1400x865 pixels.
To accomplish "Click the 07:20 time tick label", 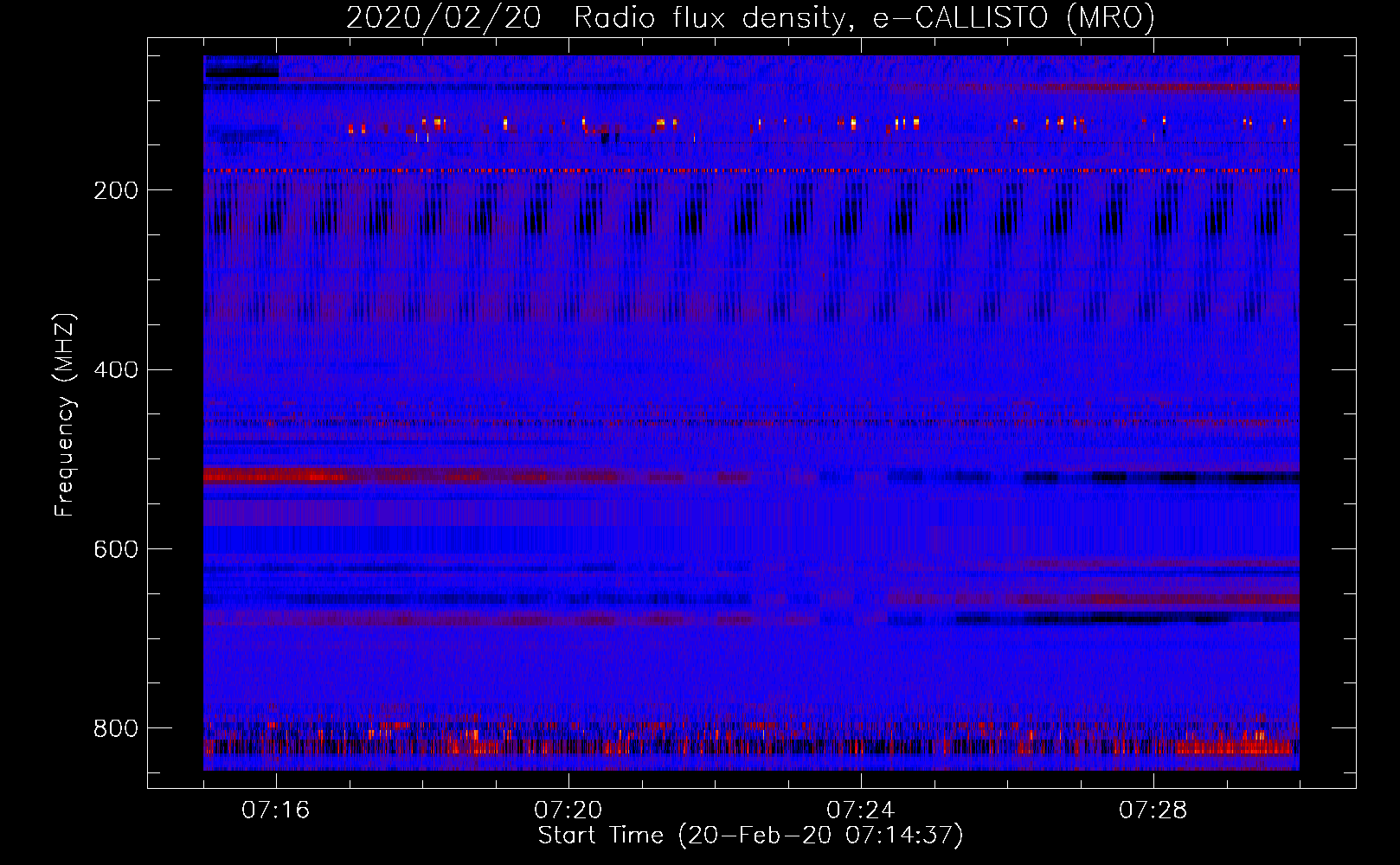I will (x=568, y=811).
